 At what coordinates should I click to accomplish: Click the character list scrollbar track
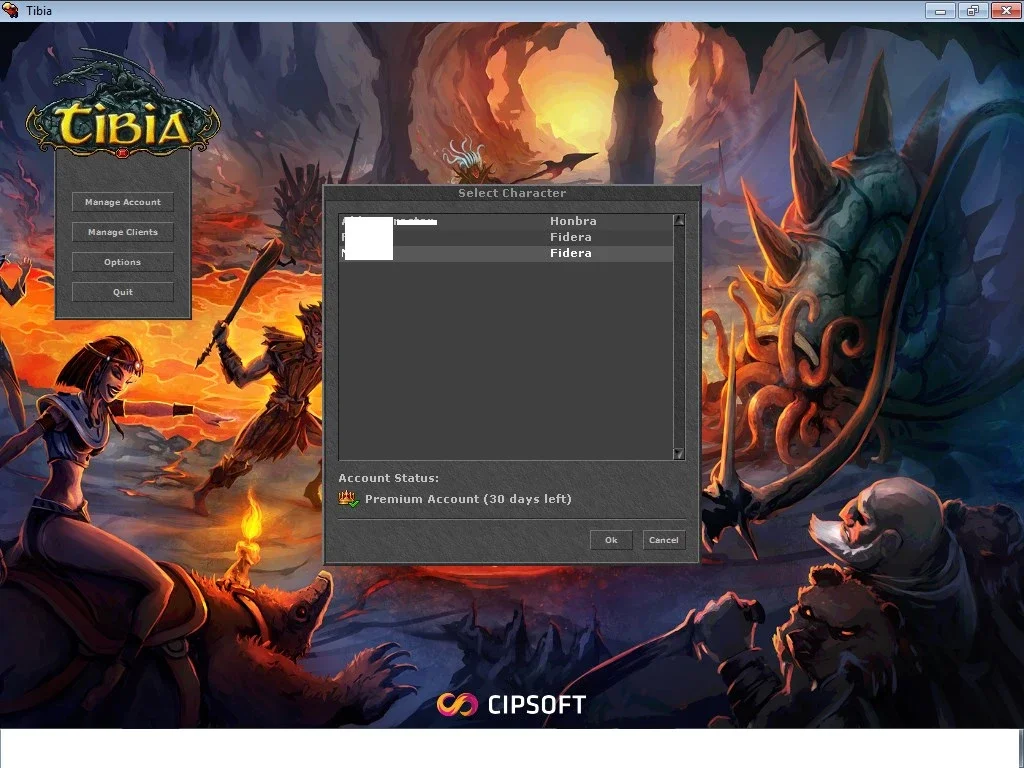point(679,337)
